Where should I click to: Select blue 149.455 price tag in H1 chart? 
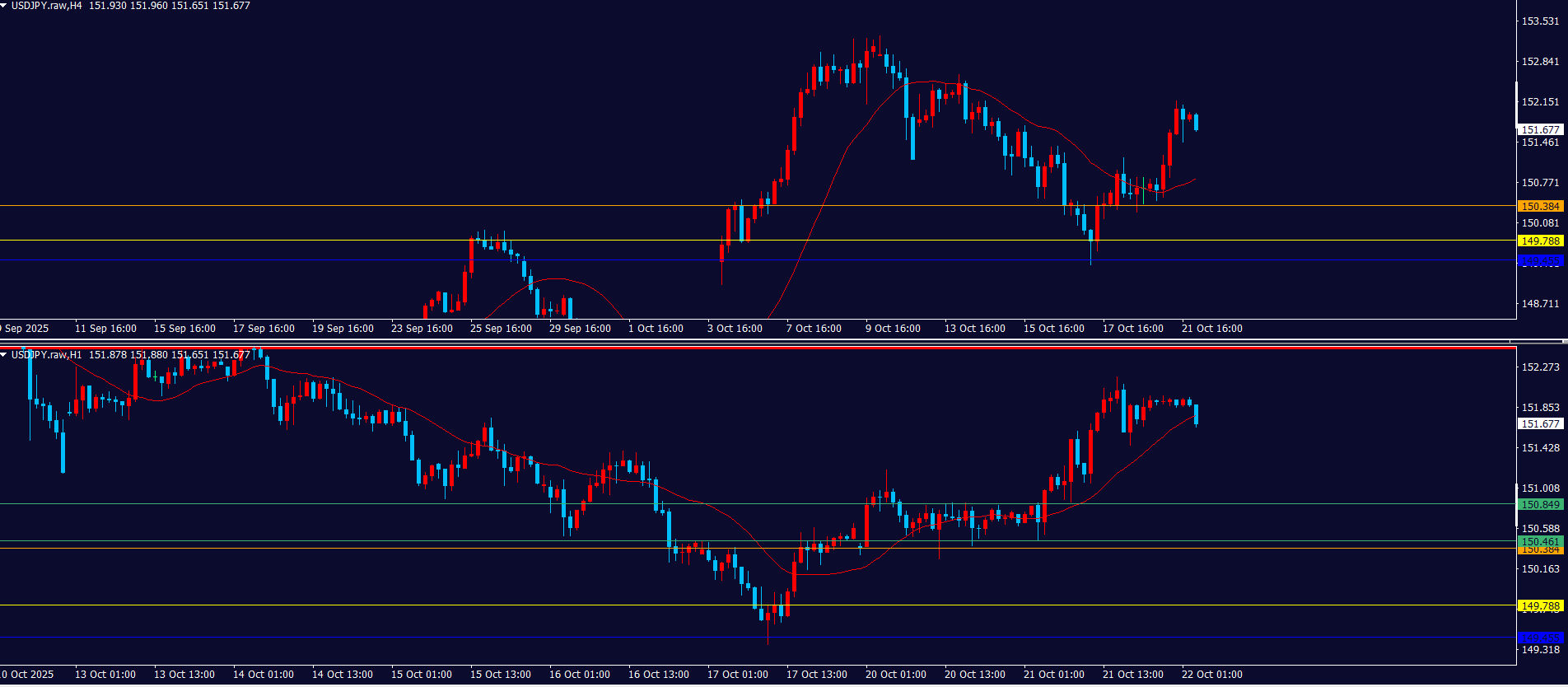point(1540,638)
